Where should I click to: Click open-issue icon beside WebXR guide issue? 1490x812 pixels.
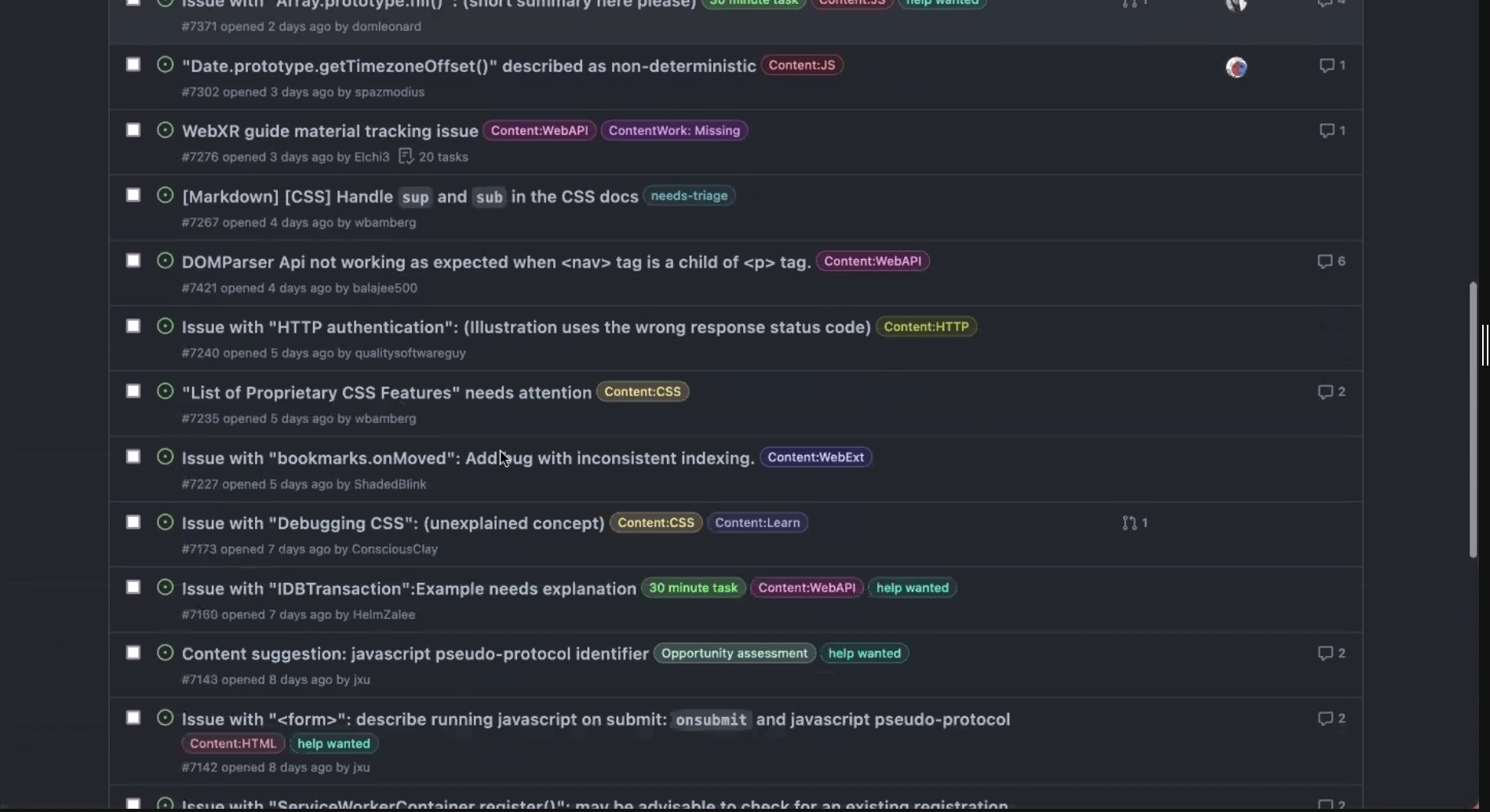[x=165, y=130]
